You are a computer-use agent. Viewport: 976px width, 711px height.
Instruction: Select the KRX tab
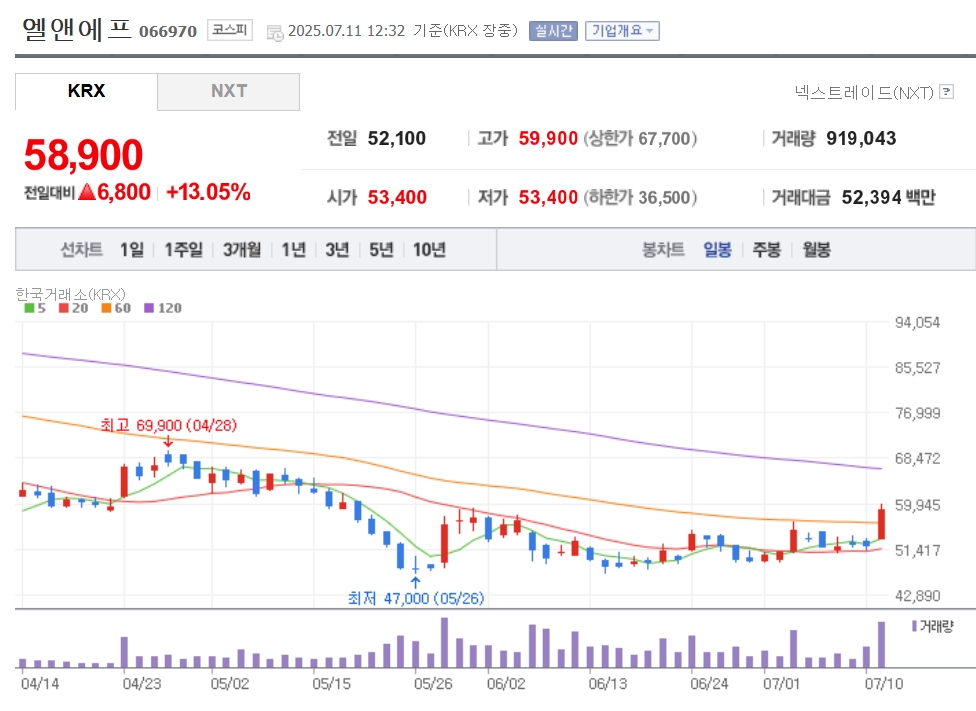click(x=86, y=92)
